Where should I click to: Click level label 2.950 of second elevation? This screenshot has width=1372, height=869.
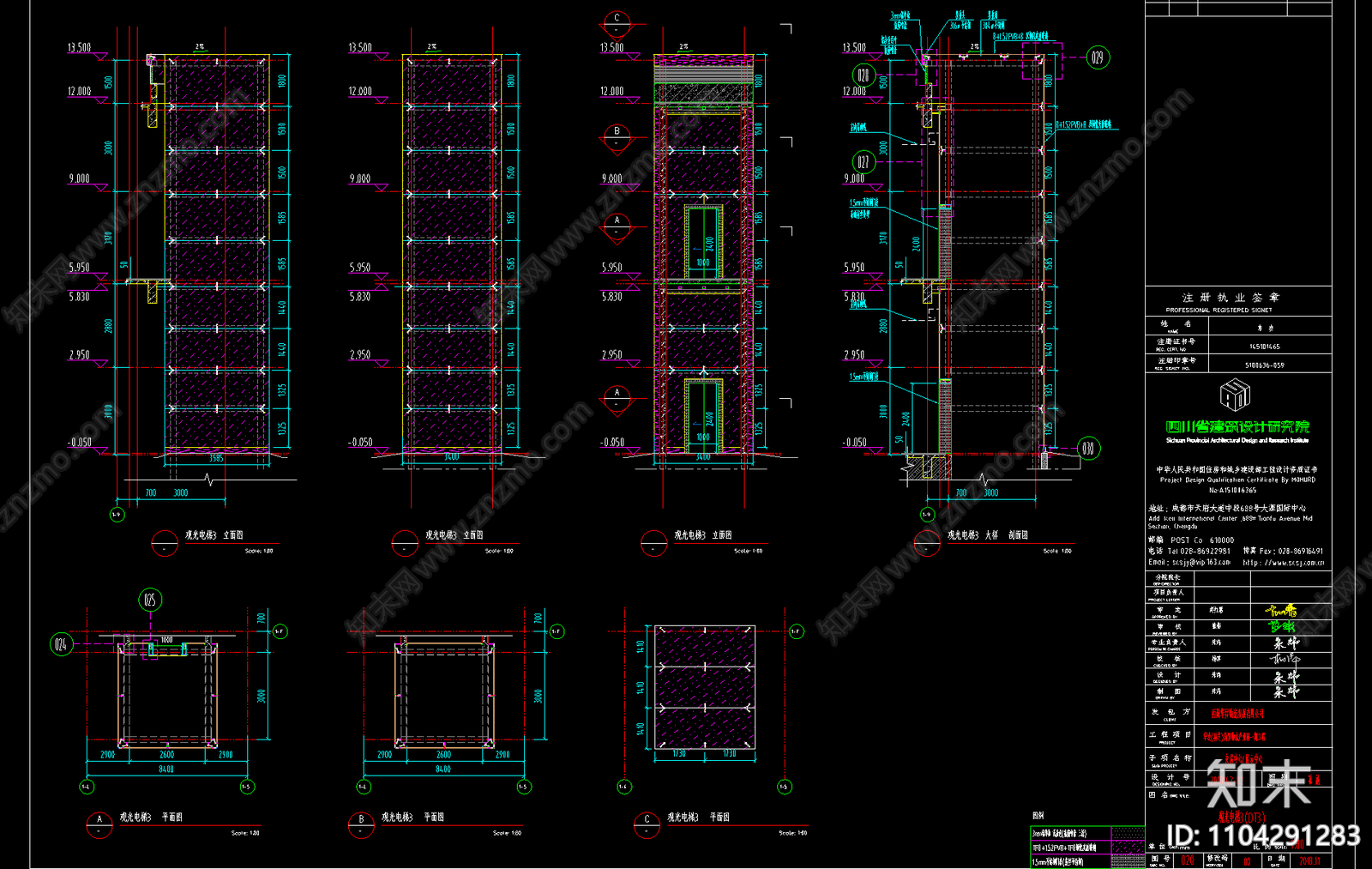pyautogui.click(x=359, y=354)
